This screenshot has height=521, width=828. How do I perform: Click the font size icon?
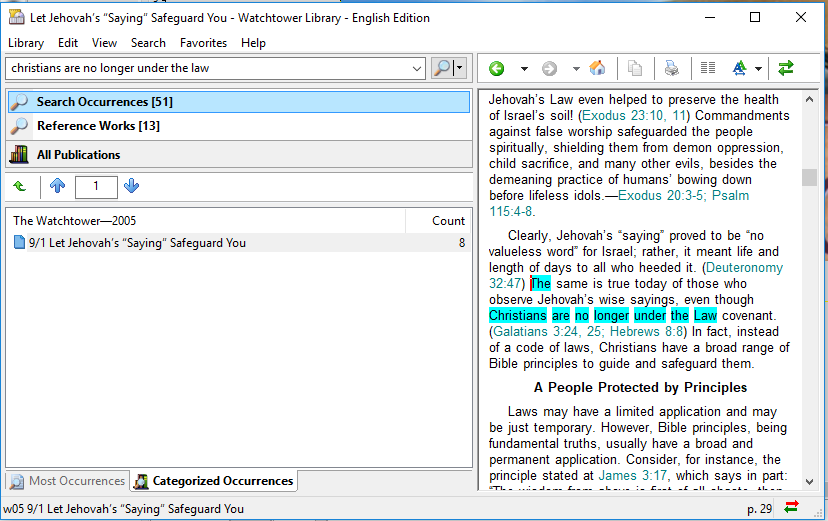(740, 68)
